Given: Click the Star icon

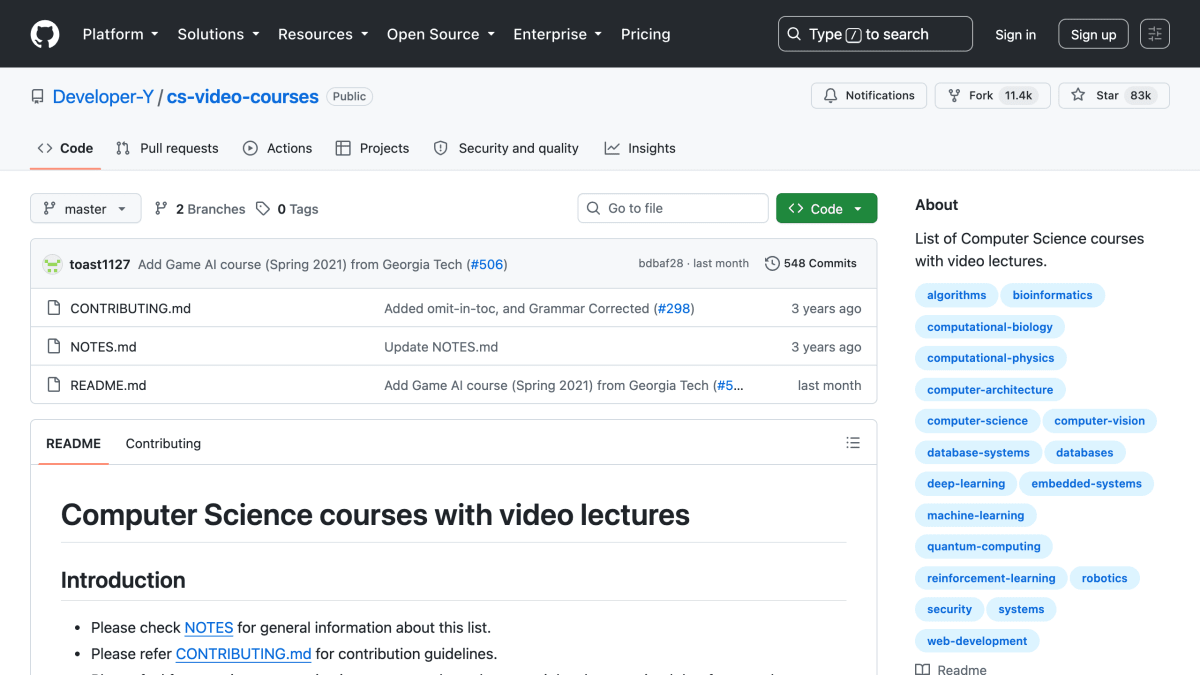Looking at the screenshot, I should pos(1078,95).
